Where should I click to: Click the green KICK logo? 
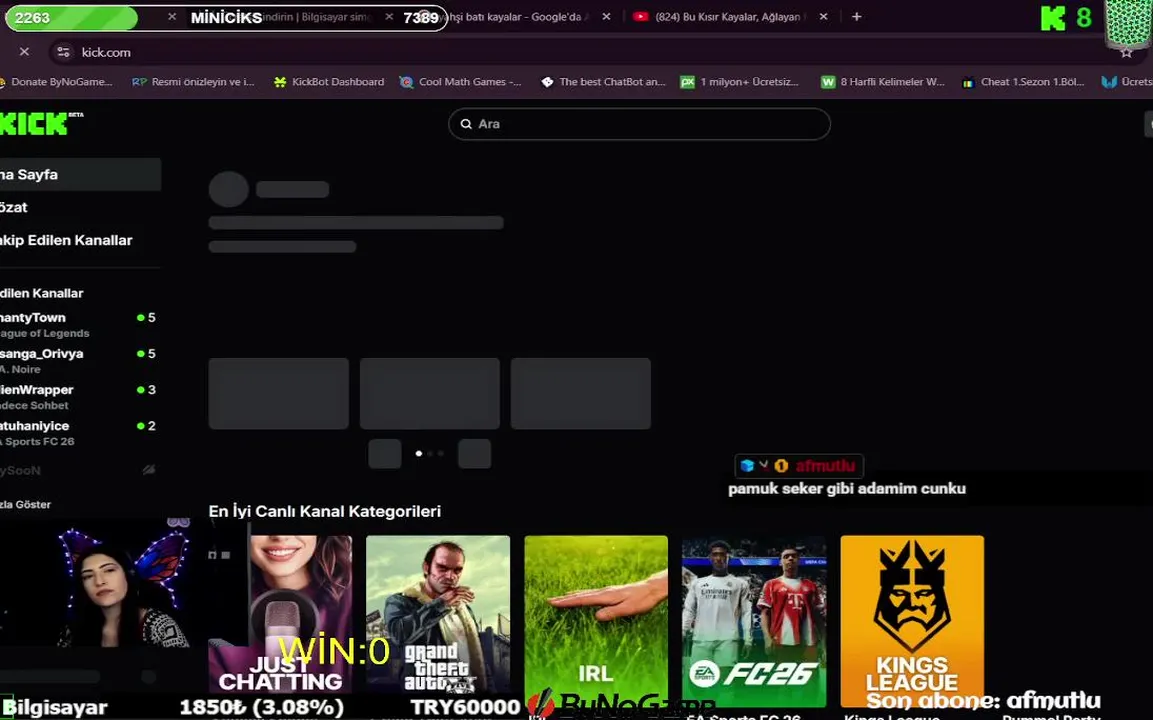click(x=41, y=124)
